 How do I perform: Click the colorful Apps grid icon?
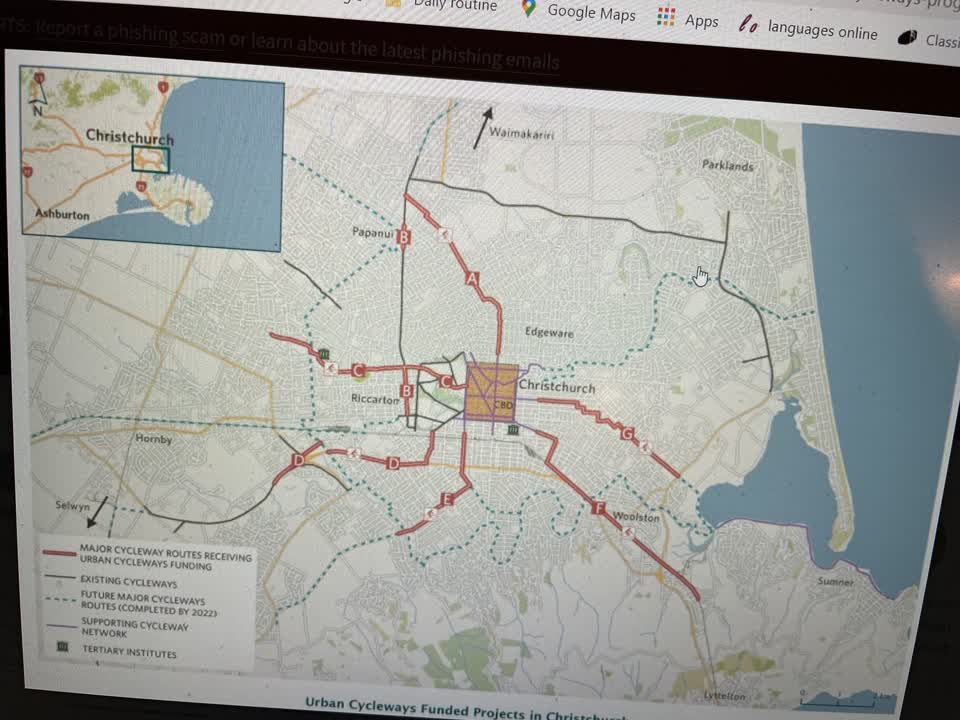[x=666, y=15]
